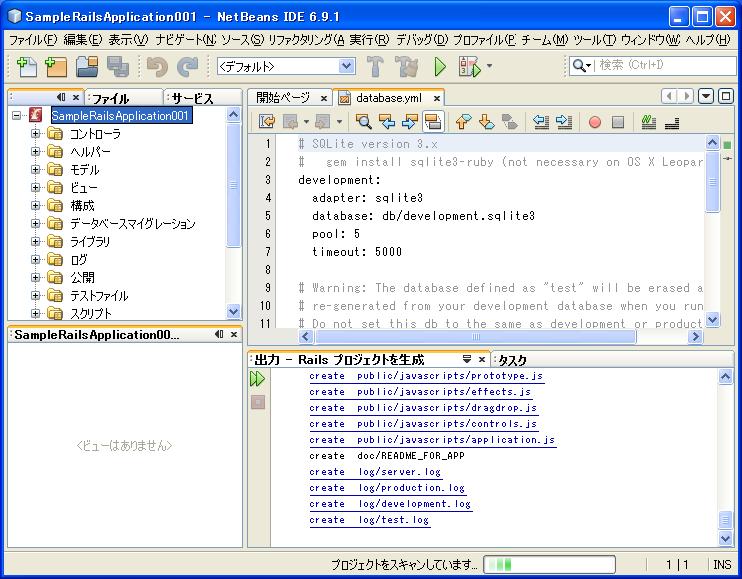Click the New Project toolbar icon
Screen dimensions: 742x579
[x=56, y=67]
